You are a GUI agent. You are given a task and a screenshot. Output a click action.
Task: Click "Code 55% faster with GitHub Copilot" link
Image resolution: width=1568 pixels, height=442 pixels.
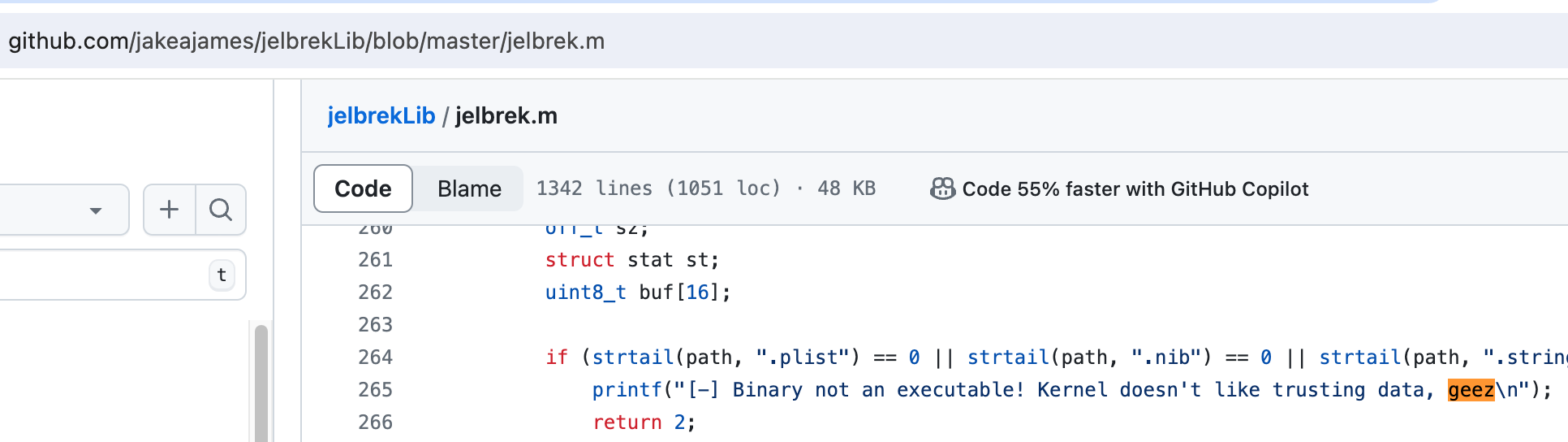point(1135,189)
